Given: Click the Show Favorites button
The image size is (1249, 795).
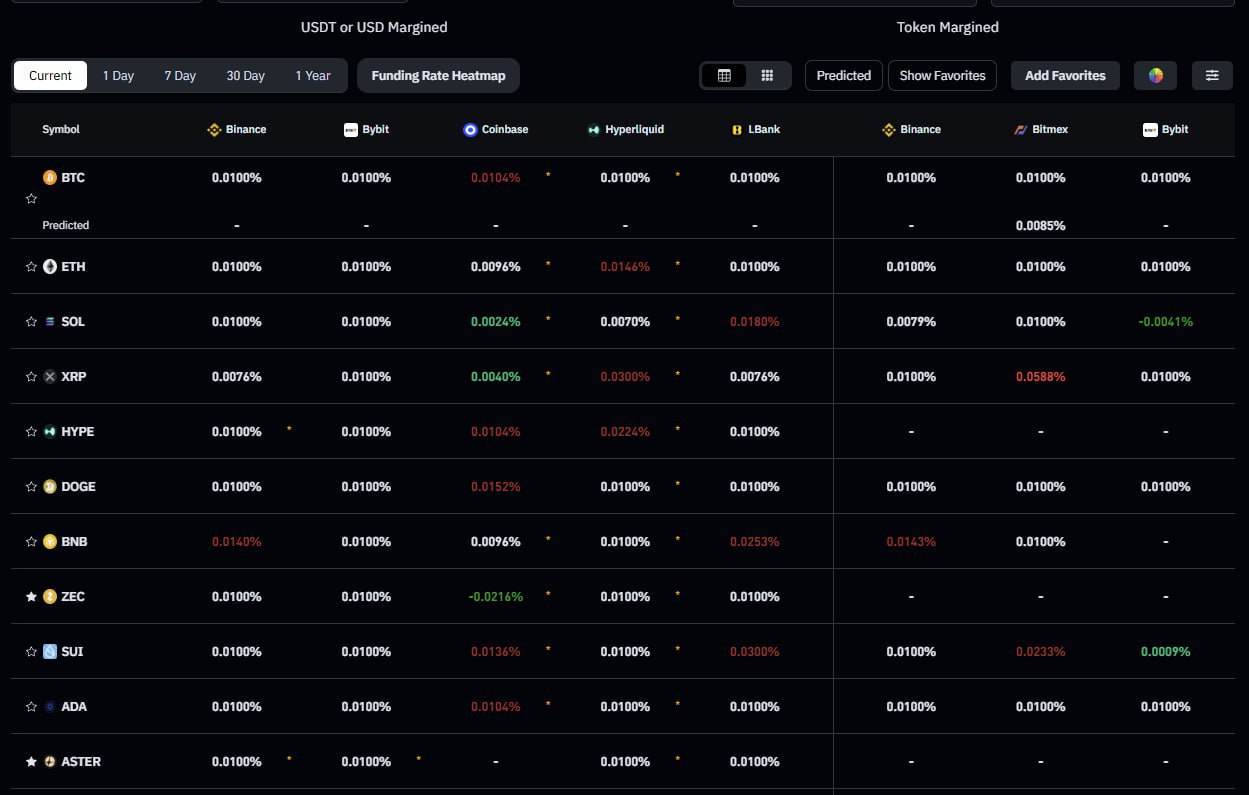Looking at the screenshot, I should pyautogui.click(x=941, y=75).
